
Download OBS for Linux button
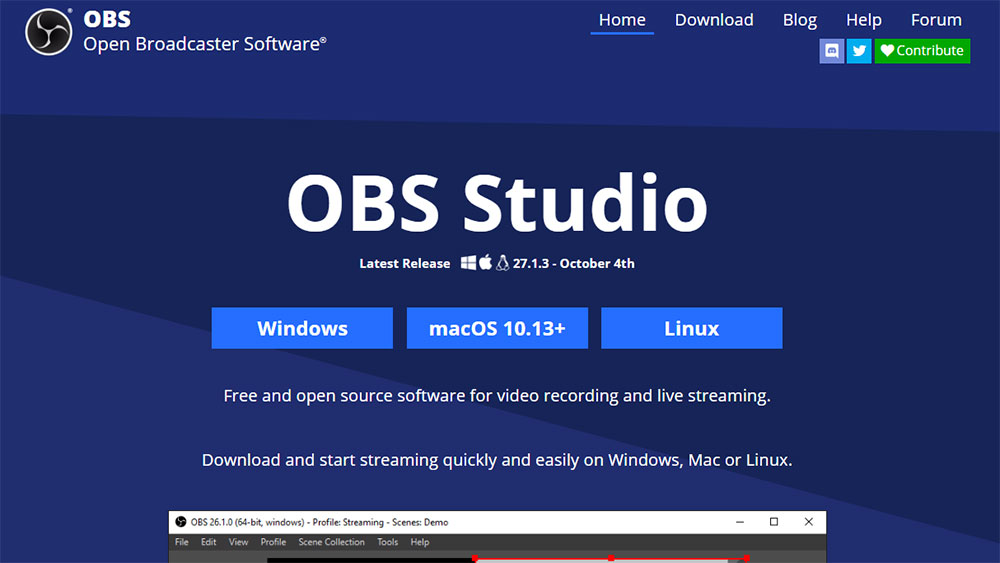(692, 328)
